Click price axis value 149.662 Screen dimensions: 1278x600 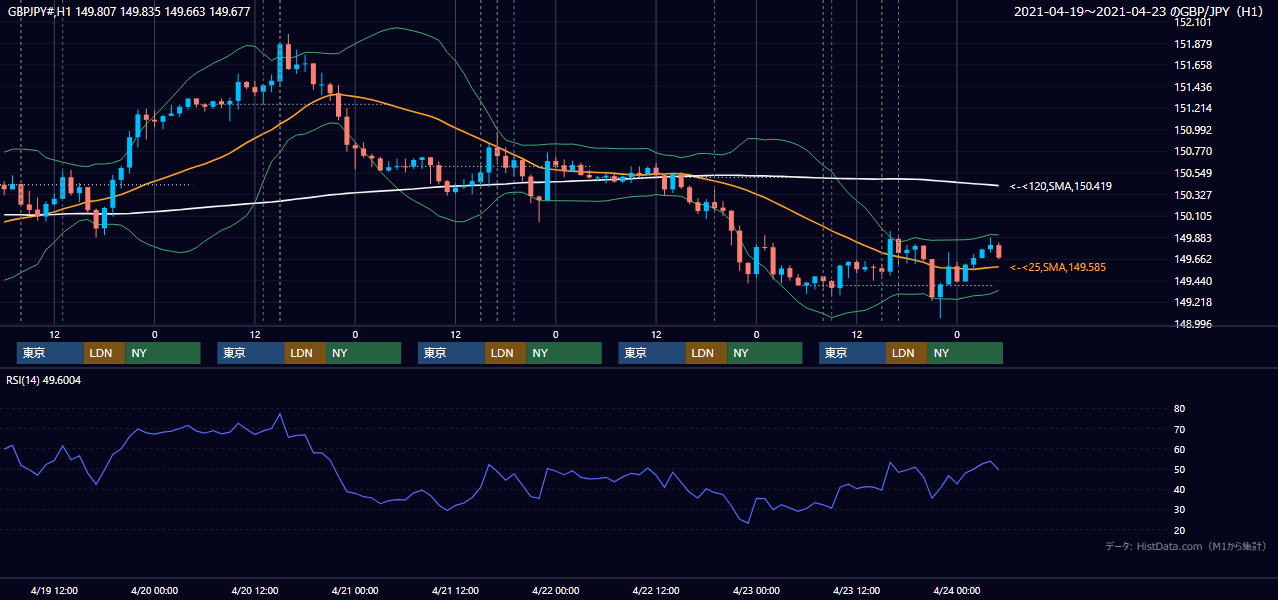pos(1193,259)
